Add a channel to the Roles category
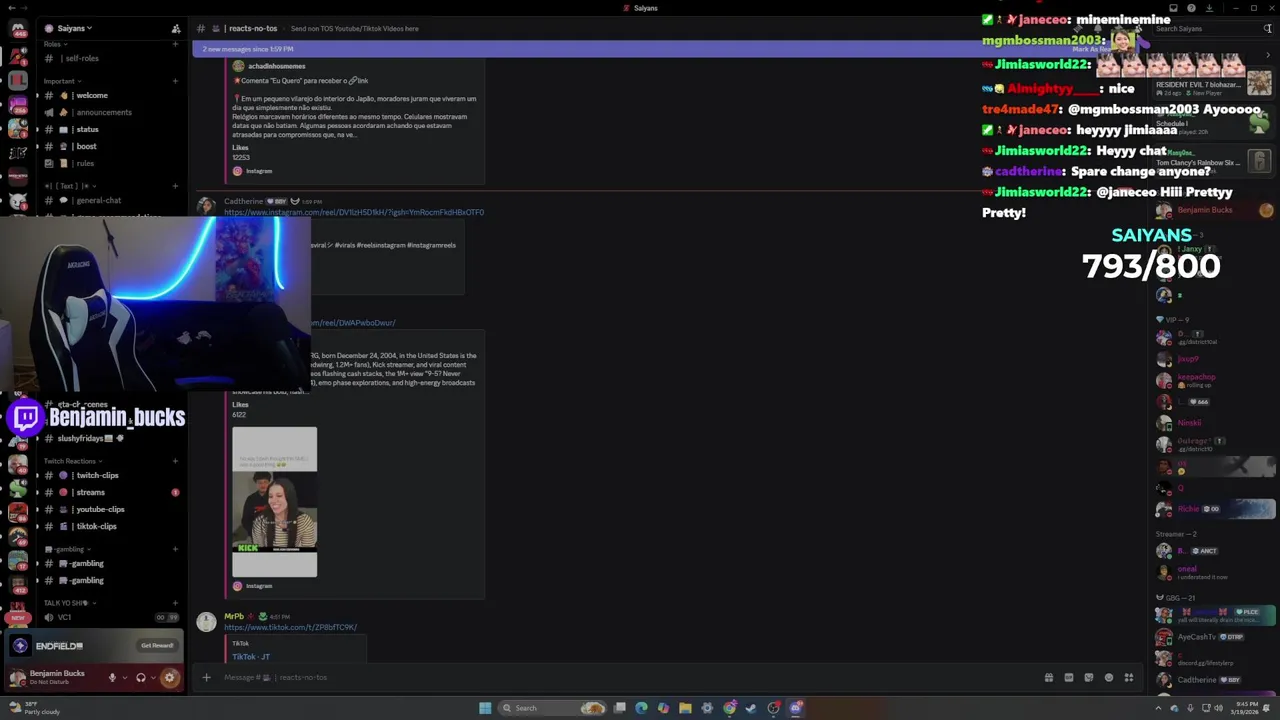The image size is (1280, 720). pyautogui.click(x=175, y=44)
